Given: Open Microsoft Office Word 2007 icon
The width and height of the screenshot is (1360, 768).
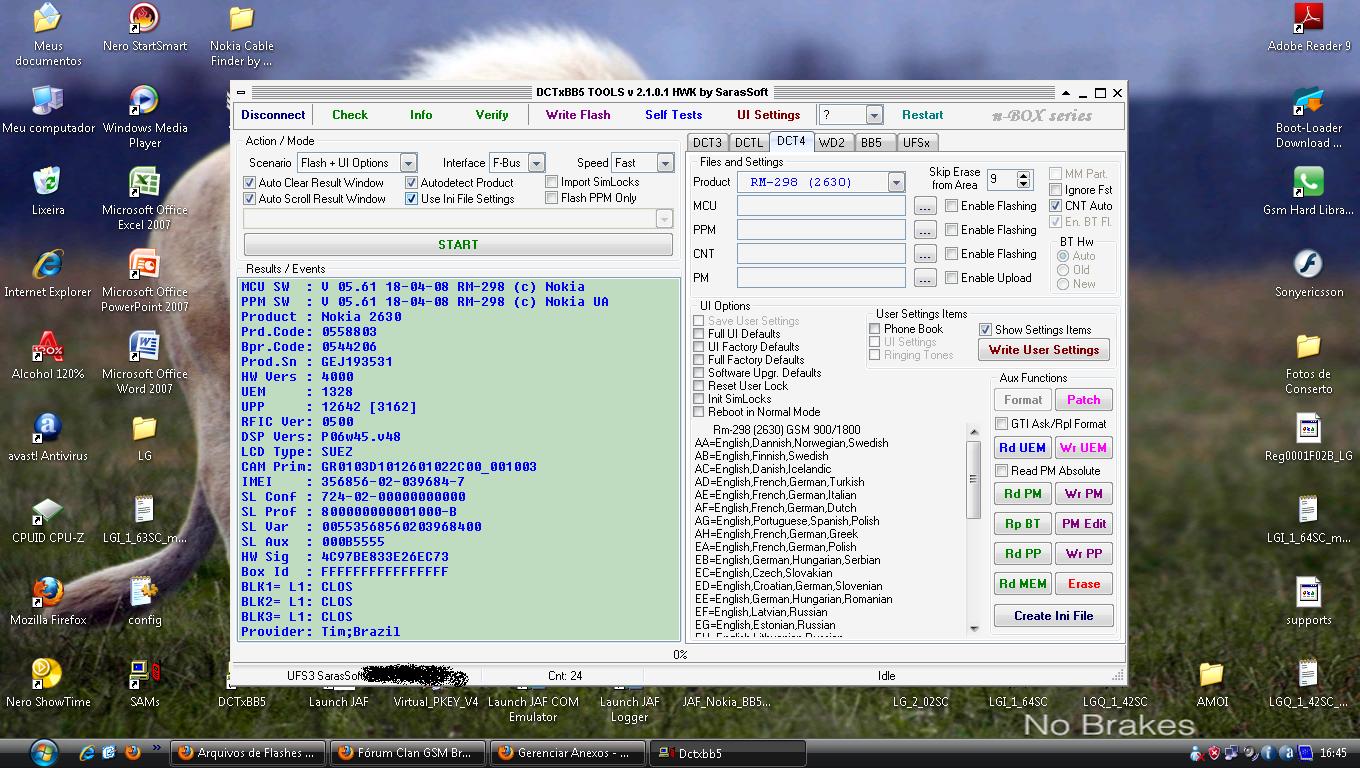Looking at the screenshot, I should 144,363.
